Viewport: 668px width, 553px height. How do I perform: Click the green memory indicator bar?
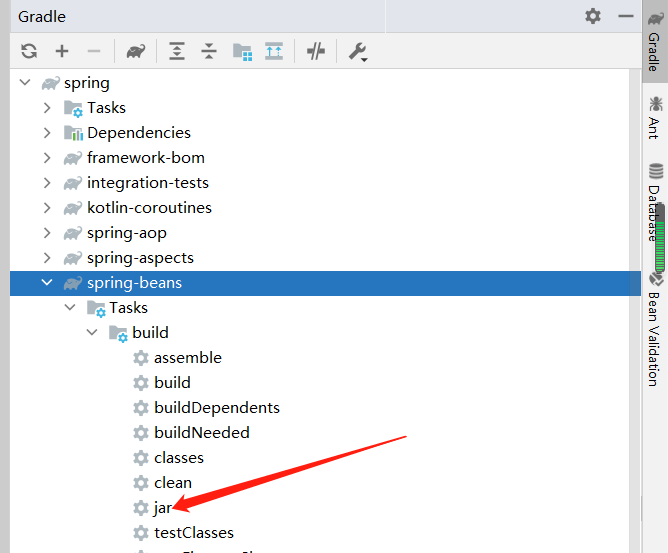[x=660, y=239]
